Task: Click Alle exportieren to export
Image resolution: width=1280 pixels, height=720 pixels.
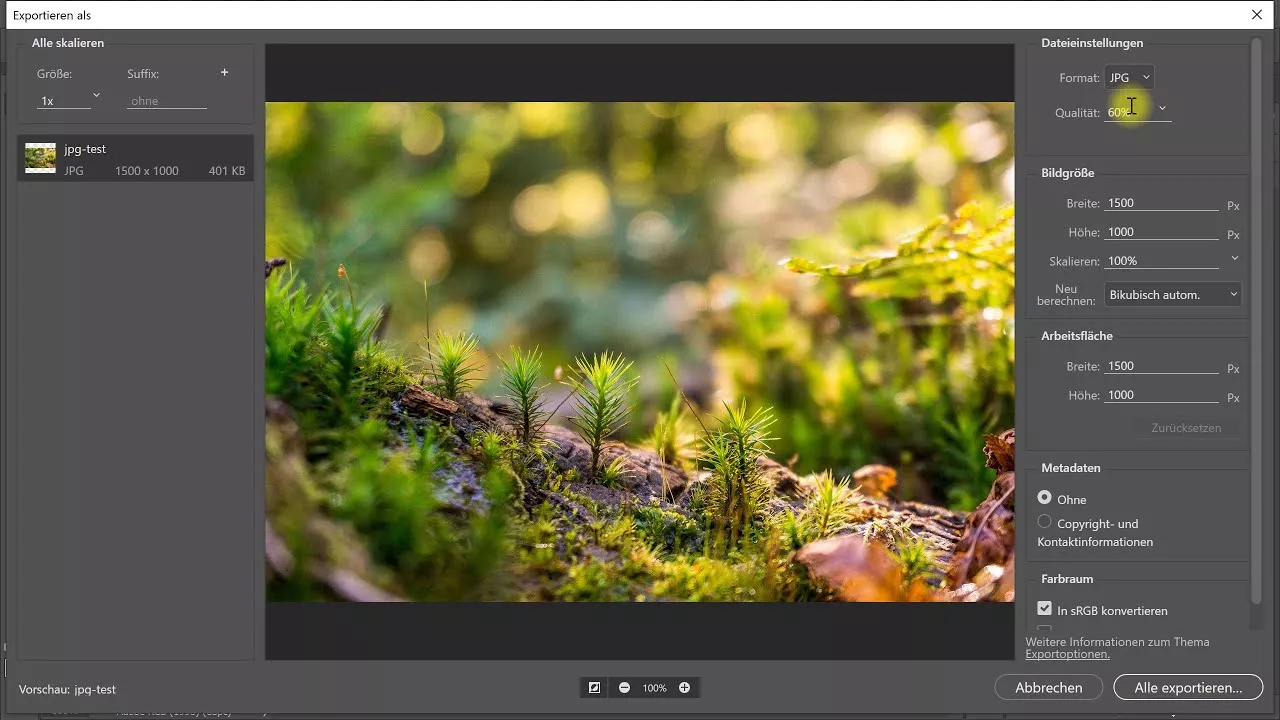Action: coord(1188,687)
